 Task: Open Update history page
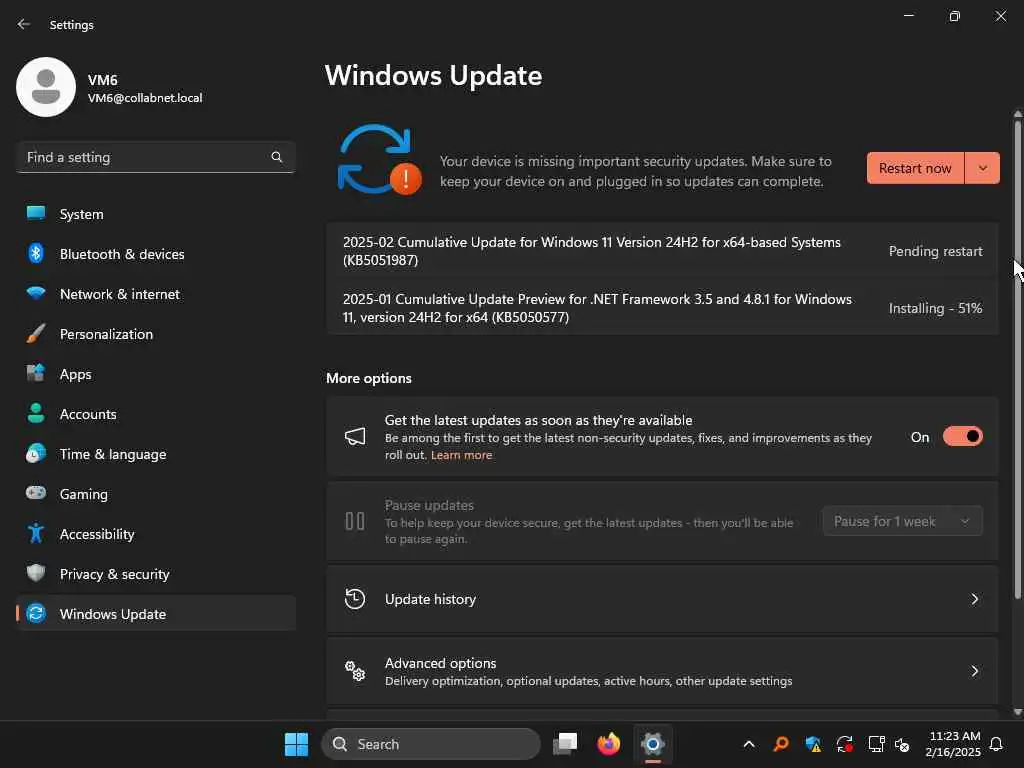click(x=662, y=599)
